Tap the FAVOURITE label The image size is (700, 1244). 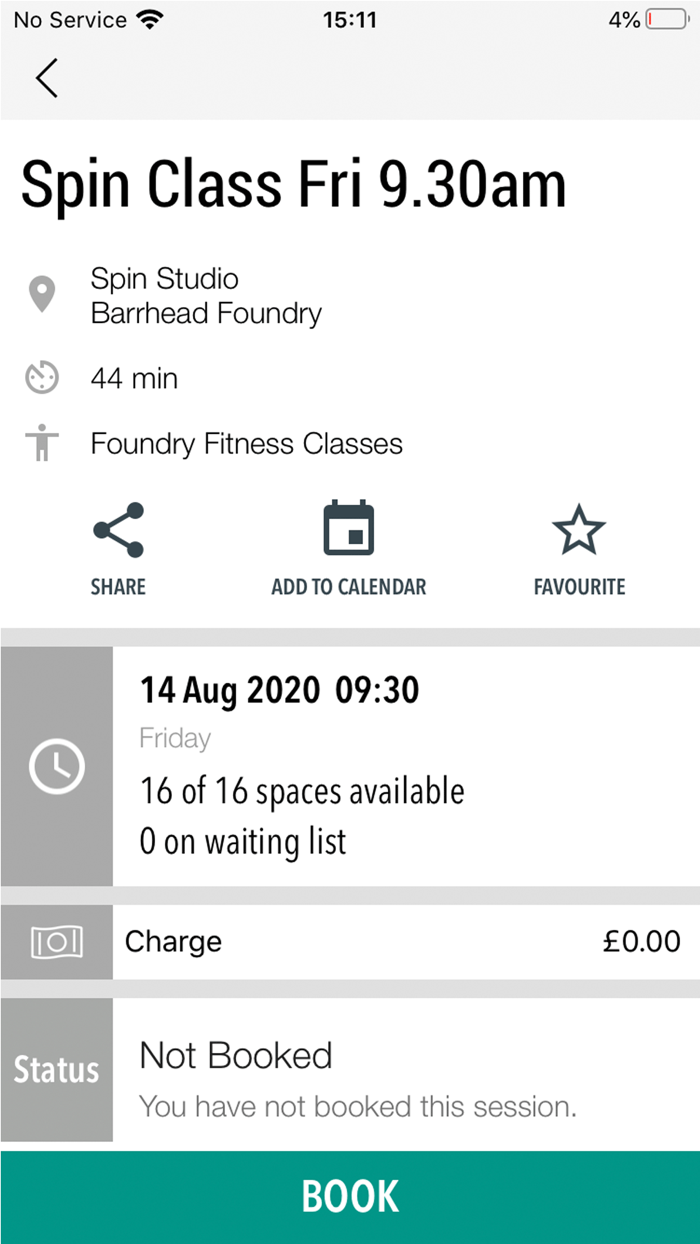pos(579,587)
